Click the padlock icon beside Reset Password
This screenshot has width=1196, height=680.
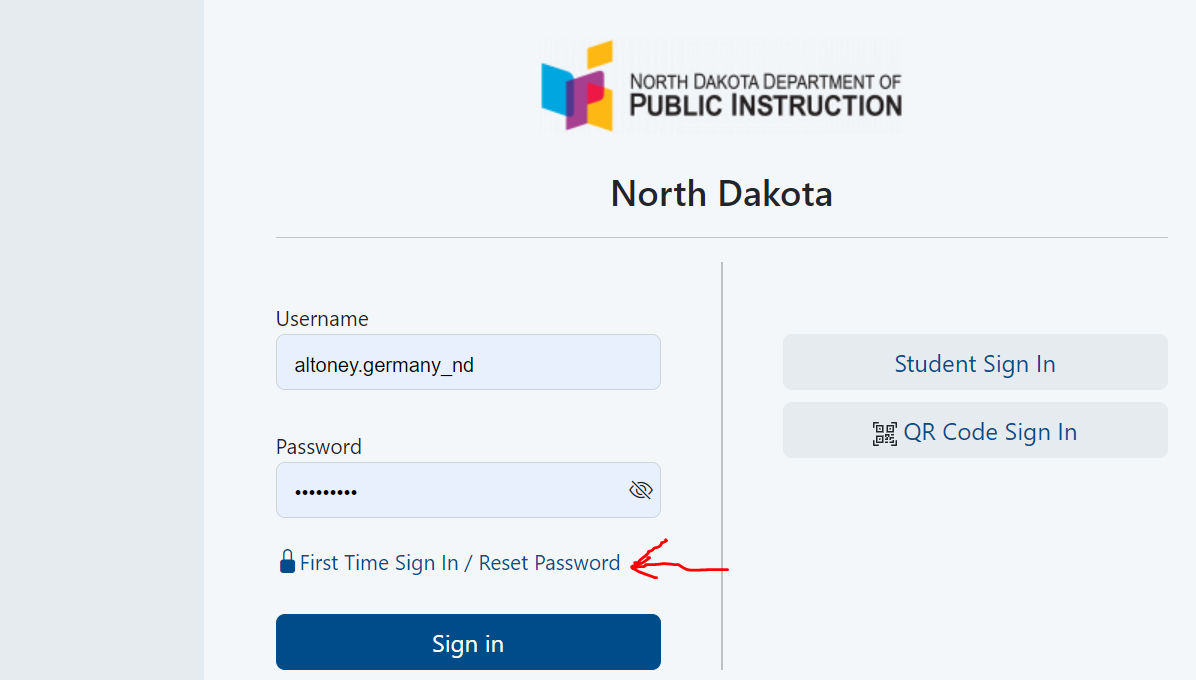[287, 561]
